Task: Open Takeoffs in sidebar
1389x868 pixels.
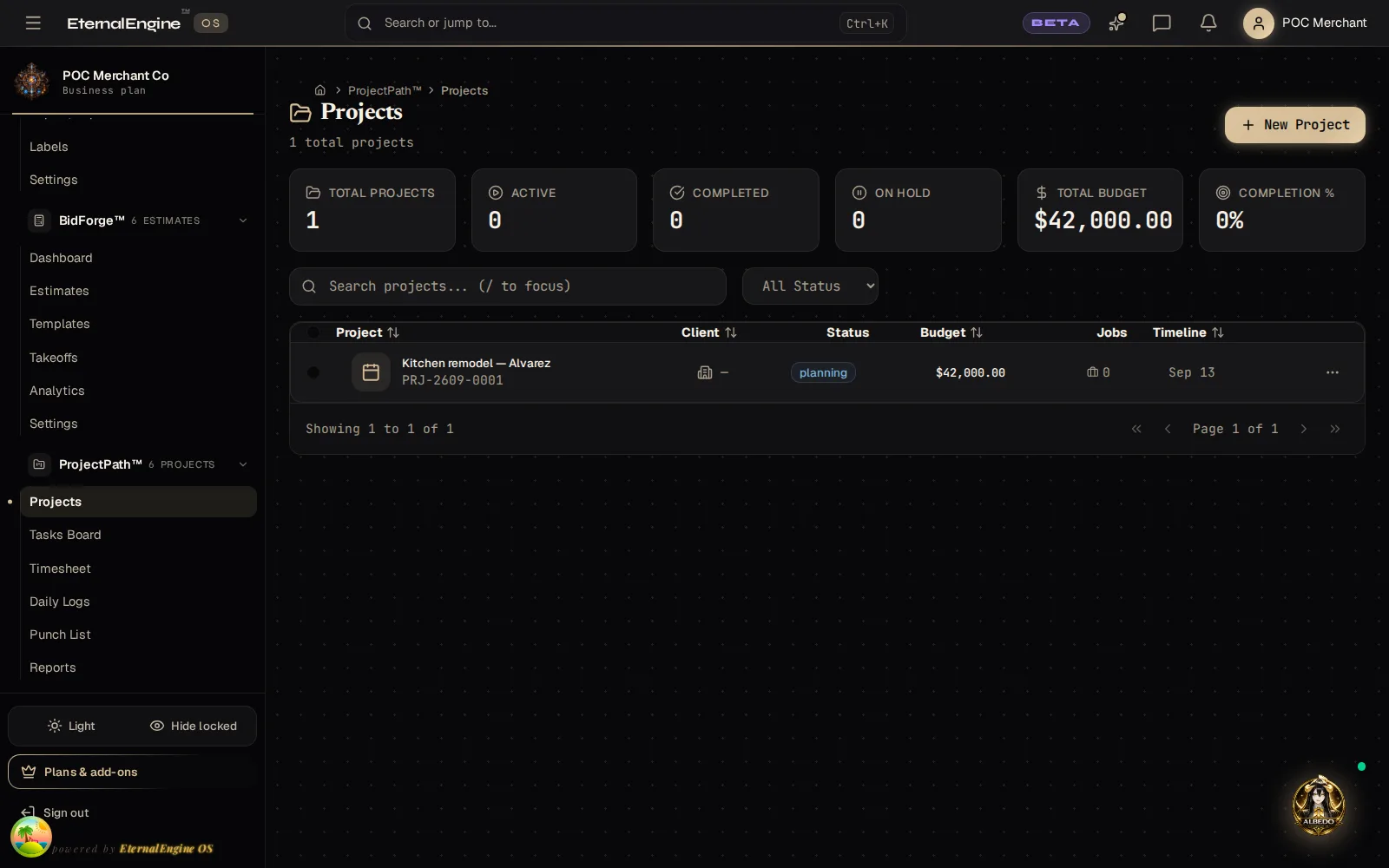Action: pyautogui.click(x=138, y=358)
